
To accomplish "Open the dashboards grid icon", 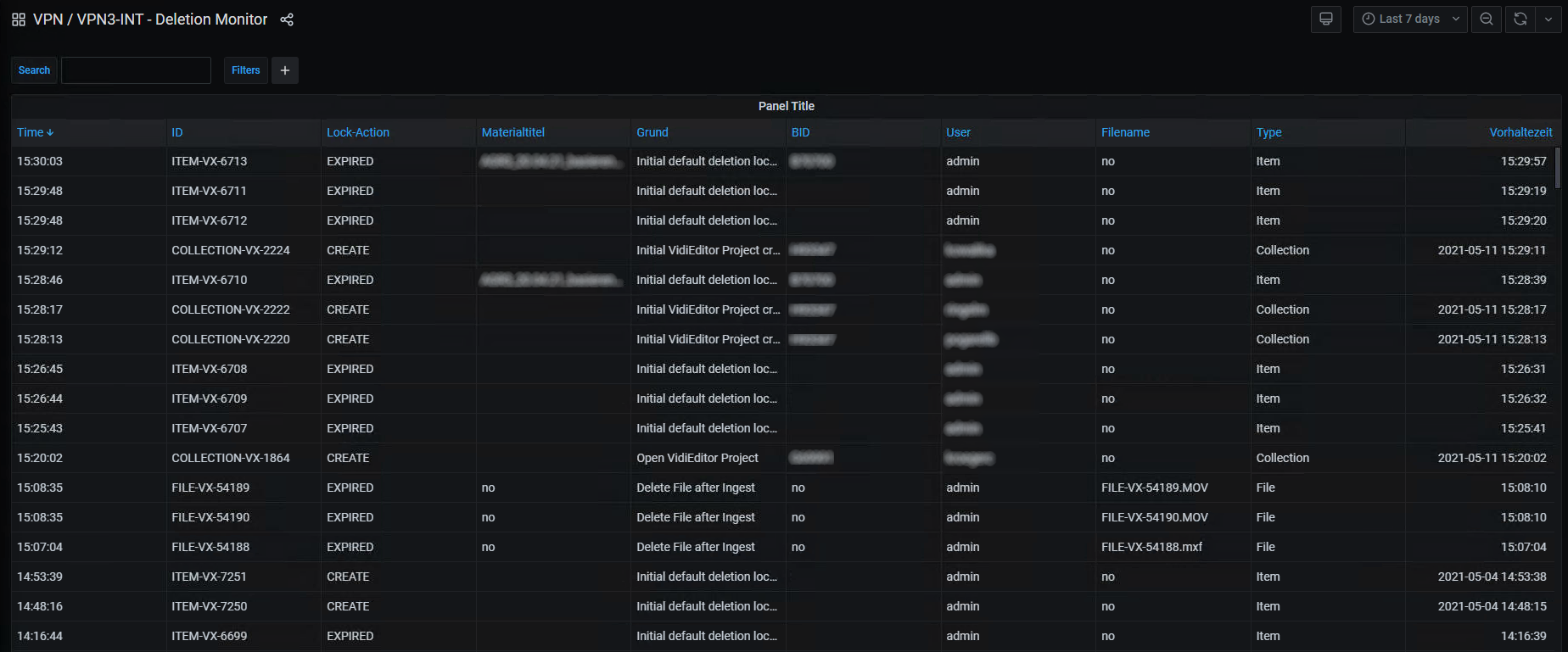I will (x=19, y=20).
